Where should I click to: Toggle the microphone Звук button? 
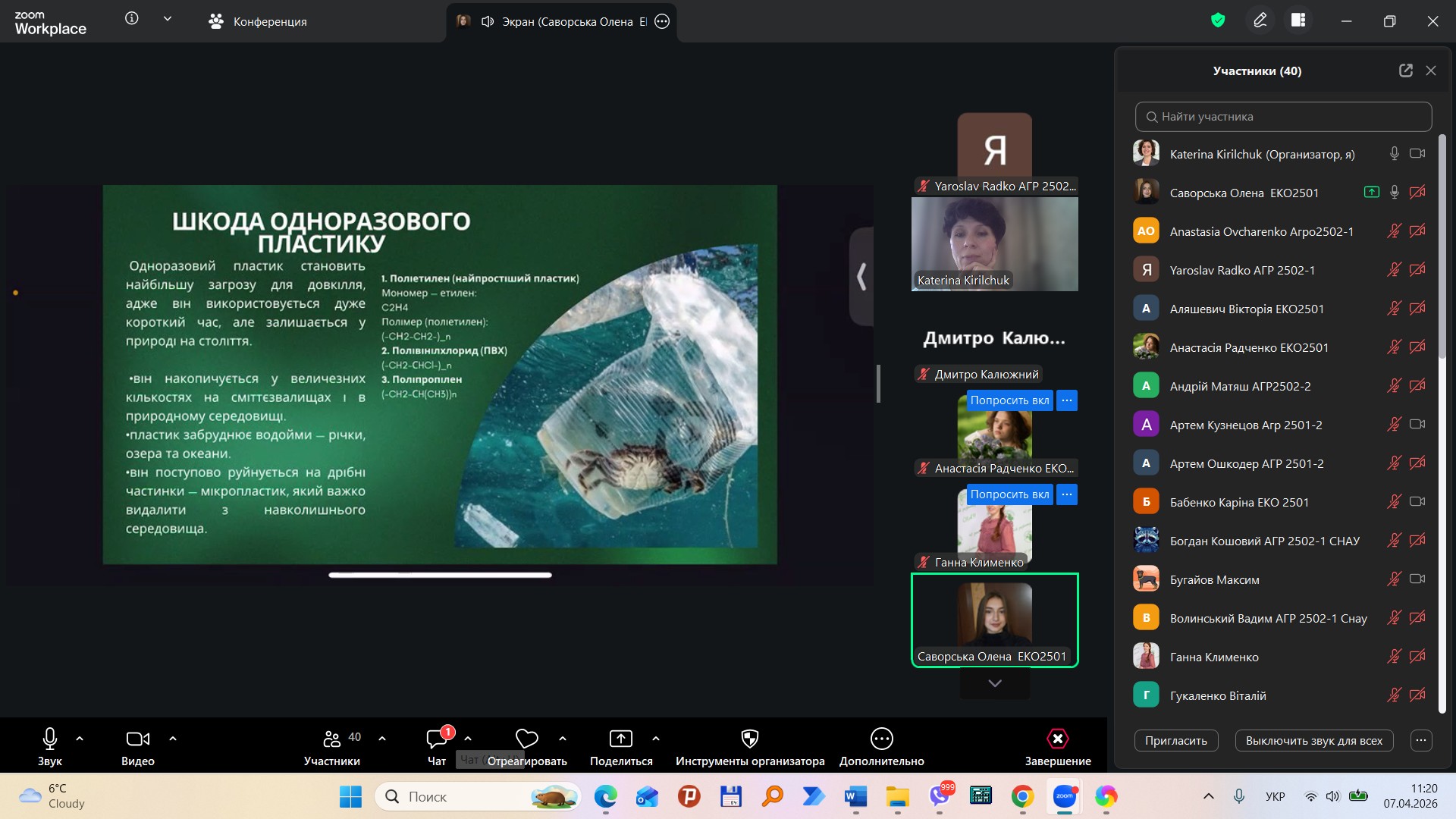click(50, 739)
